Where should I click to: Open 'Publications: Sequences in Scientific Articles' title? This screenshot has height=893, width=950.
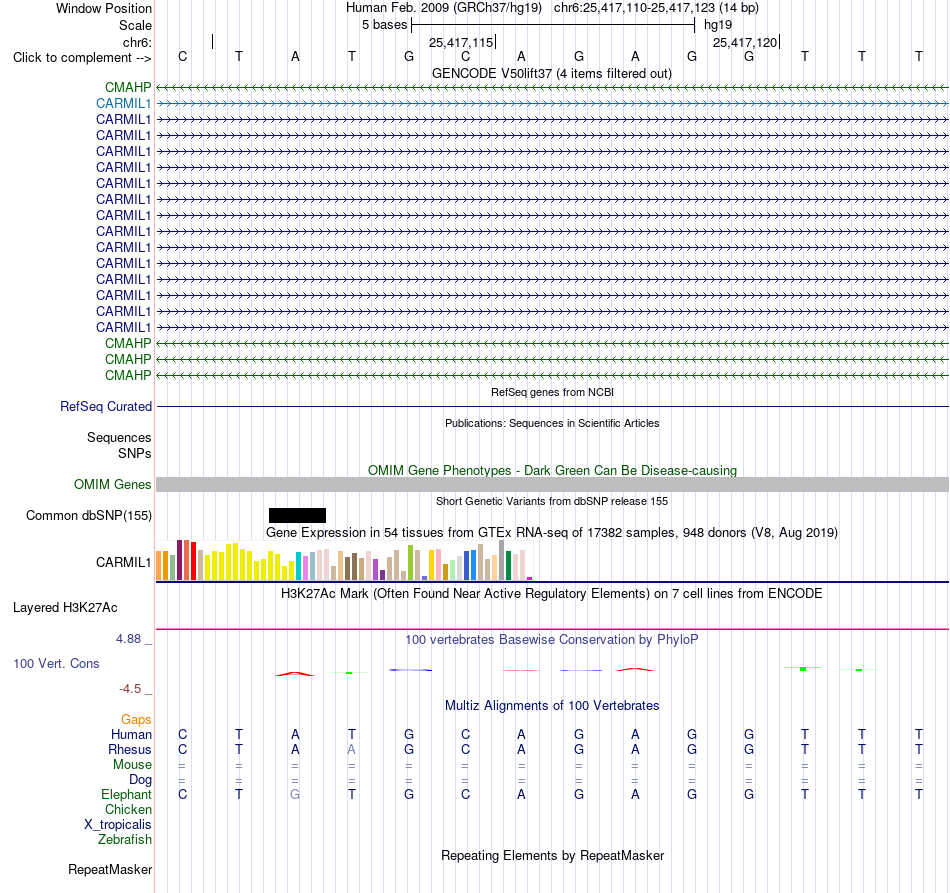(x=552, y=423)
